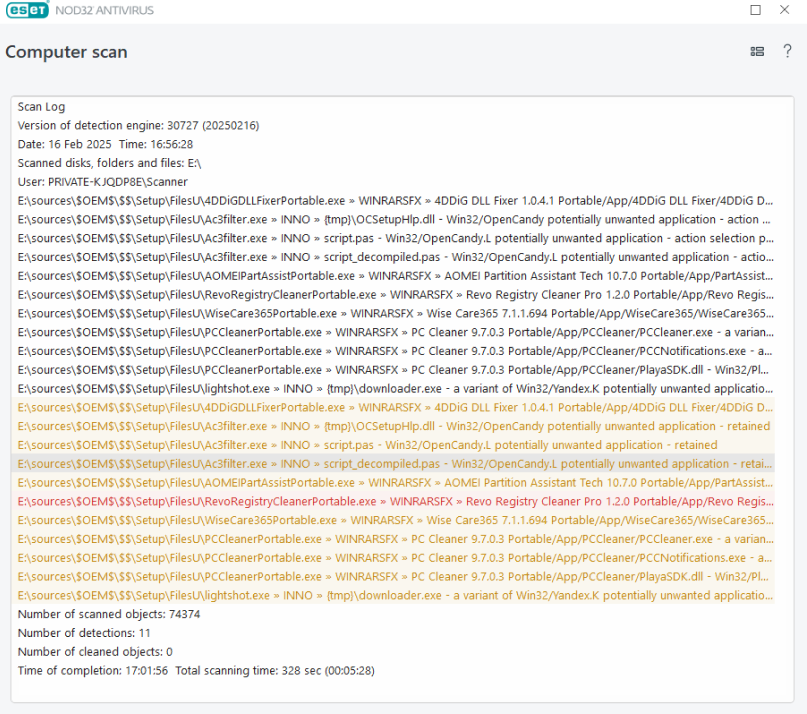Select the red RevoRegistryCleanerPortable.exe row
The width and height of the screenshot is (807, 714).
tap(393, 501)
